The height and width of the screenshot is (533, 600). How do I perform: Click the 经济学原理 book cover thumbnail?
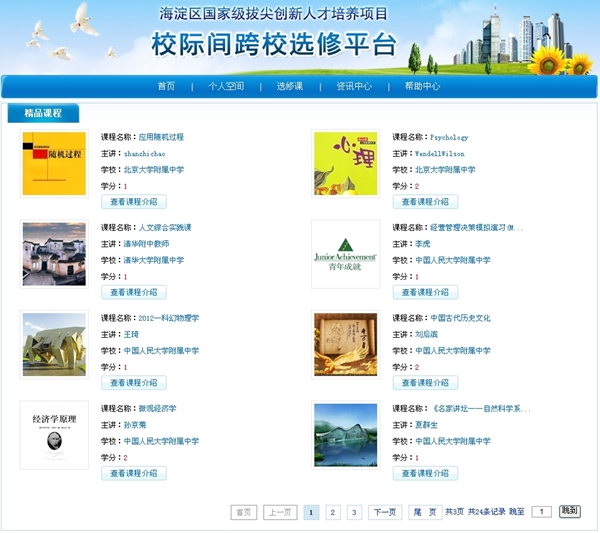pos(54,435)
